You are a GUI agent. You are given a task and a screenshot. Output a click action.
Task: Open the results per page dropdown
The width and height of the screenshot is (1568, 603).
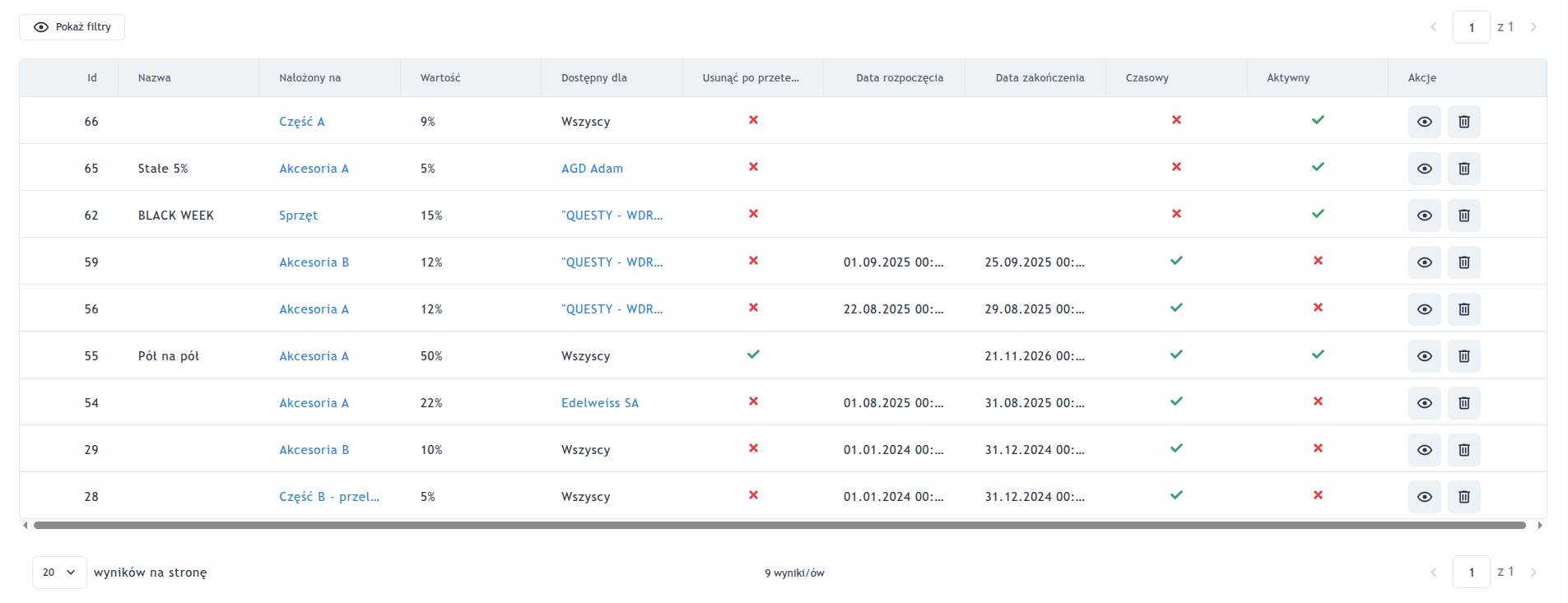coord(59,573)
